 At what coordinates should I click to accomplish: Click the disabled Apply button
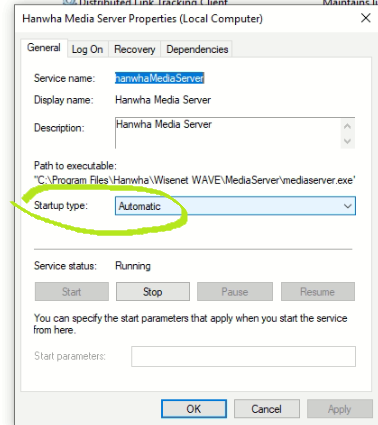point(339,409)
